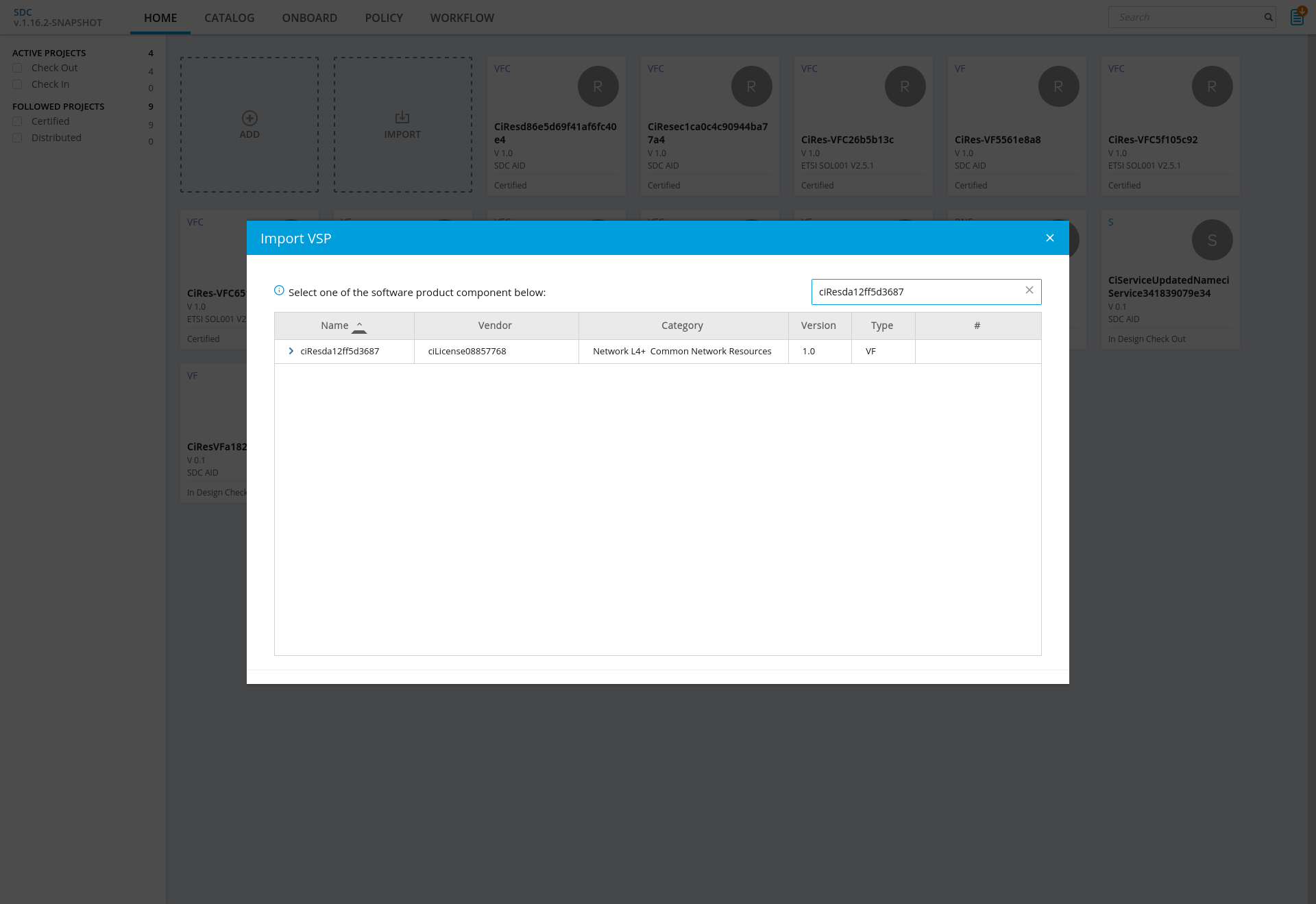Click the notifications icon in header

click(x=1297, y=16)
